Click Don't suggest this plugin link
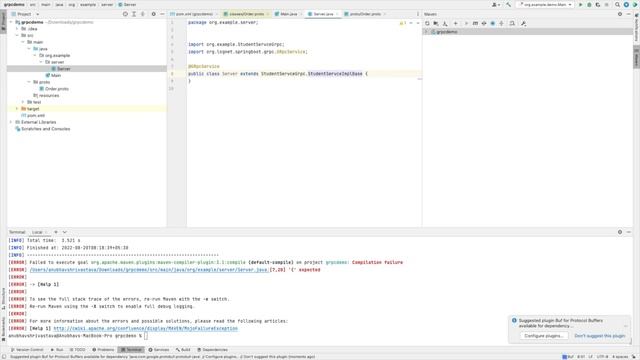 click(600, 336)
